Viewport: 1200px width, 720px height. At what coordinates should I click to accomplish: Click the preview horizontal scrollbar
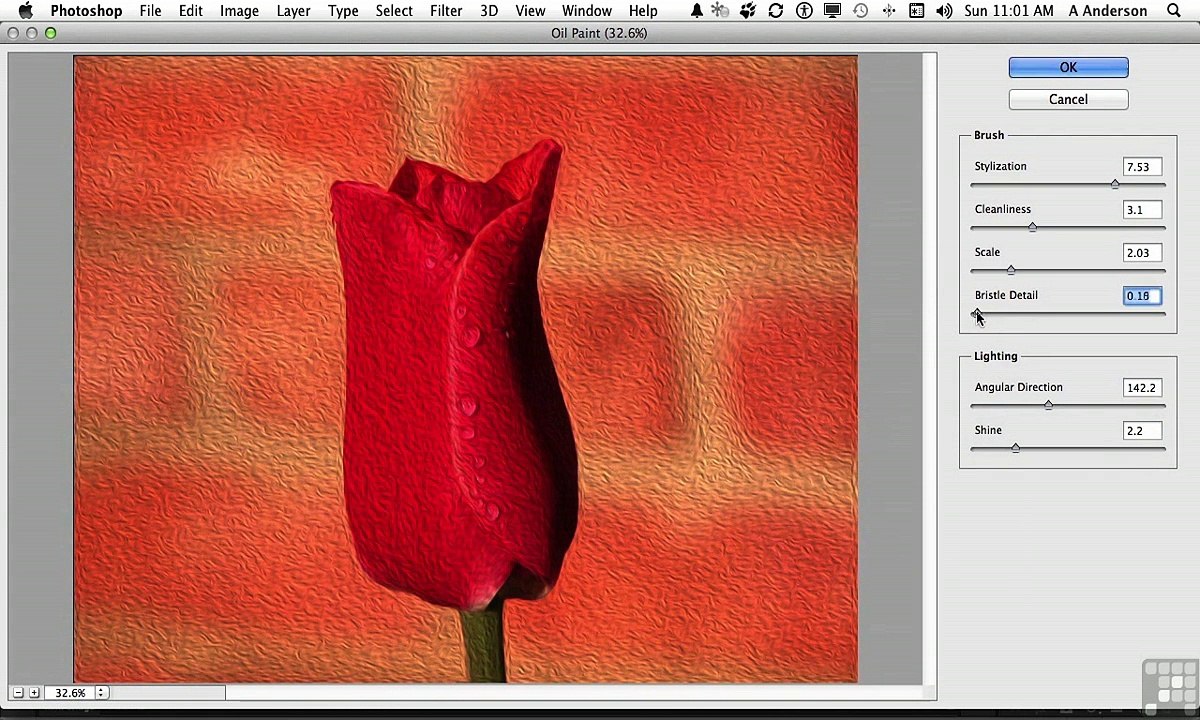click(575, 692)
